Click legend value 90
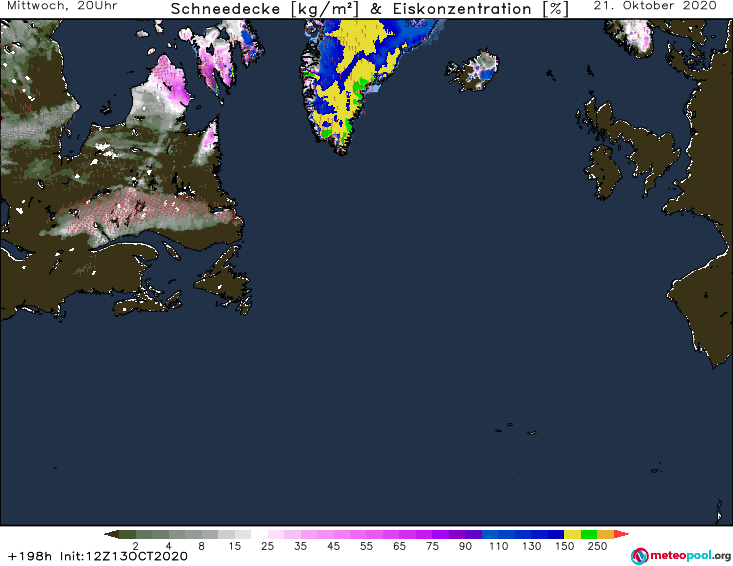 [x=465, y=546]
